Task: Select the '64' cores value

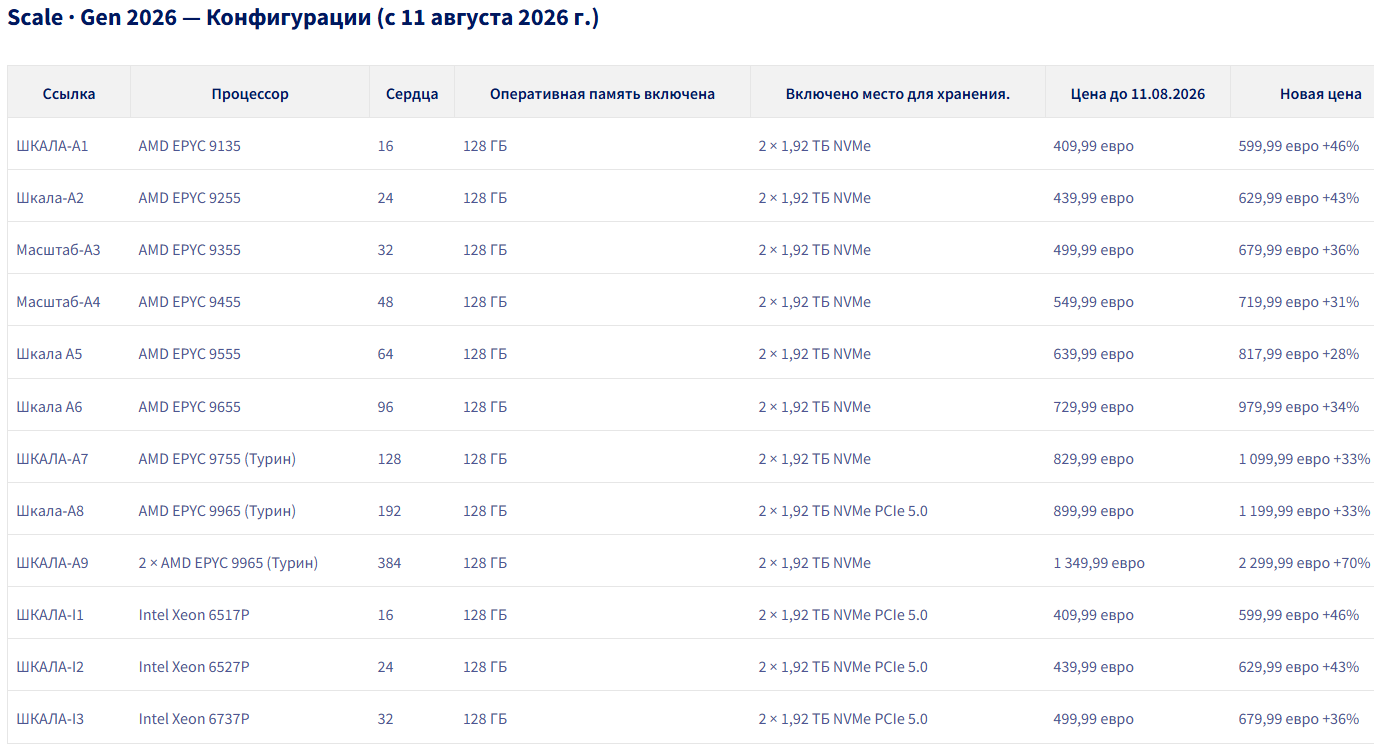Action: pos(386,354)
